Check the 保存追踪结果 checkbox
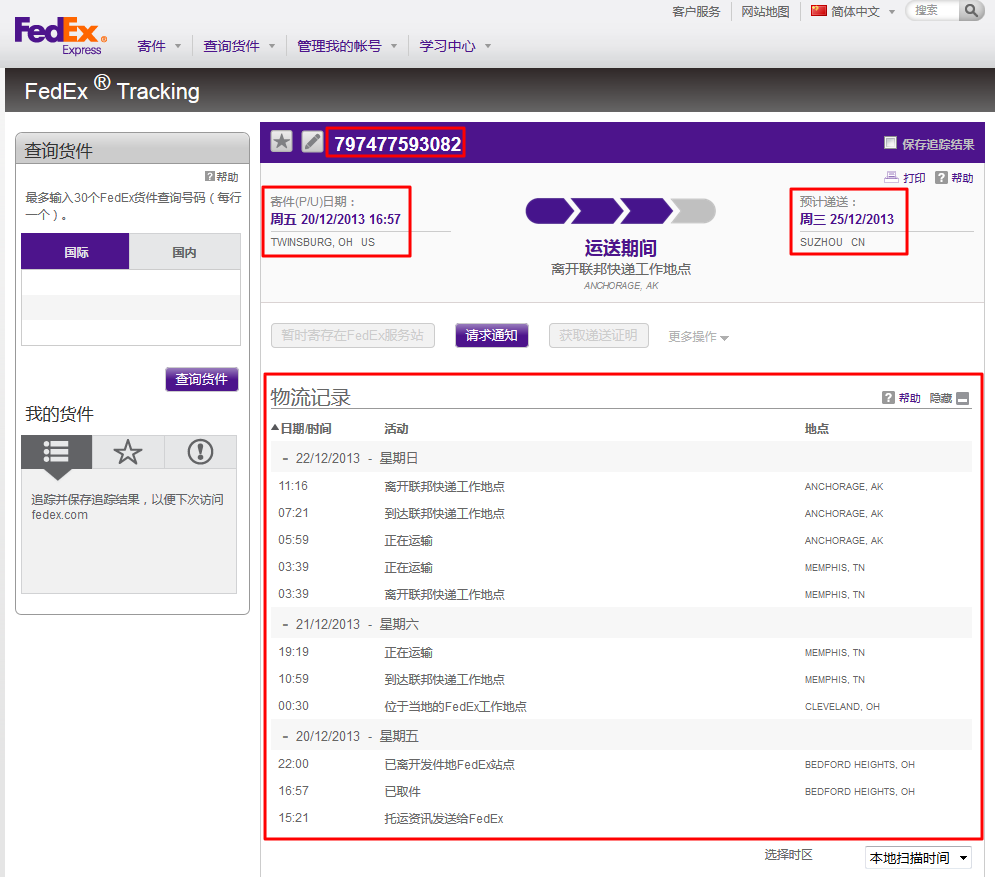Image resolution: width=995 pixels, height=877 pixels. (x=890, y=143)
